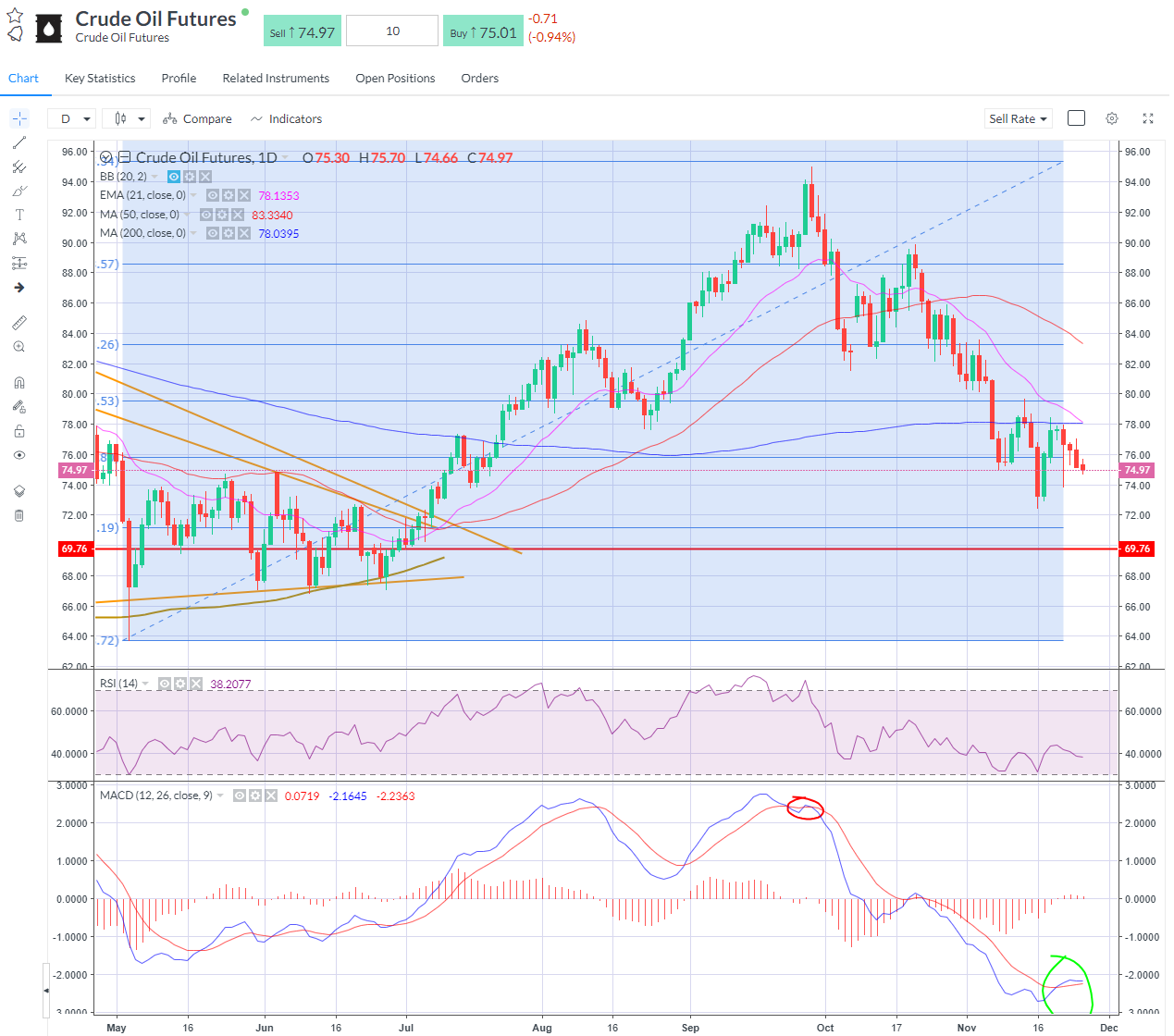Switch to the Key Statistics tab
The image size is (1174, 1036).
click(100, 79)
